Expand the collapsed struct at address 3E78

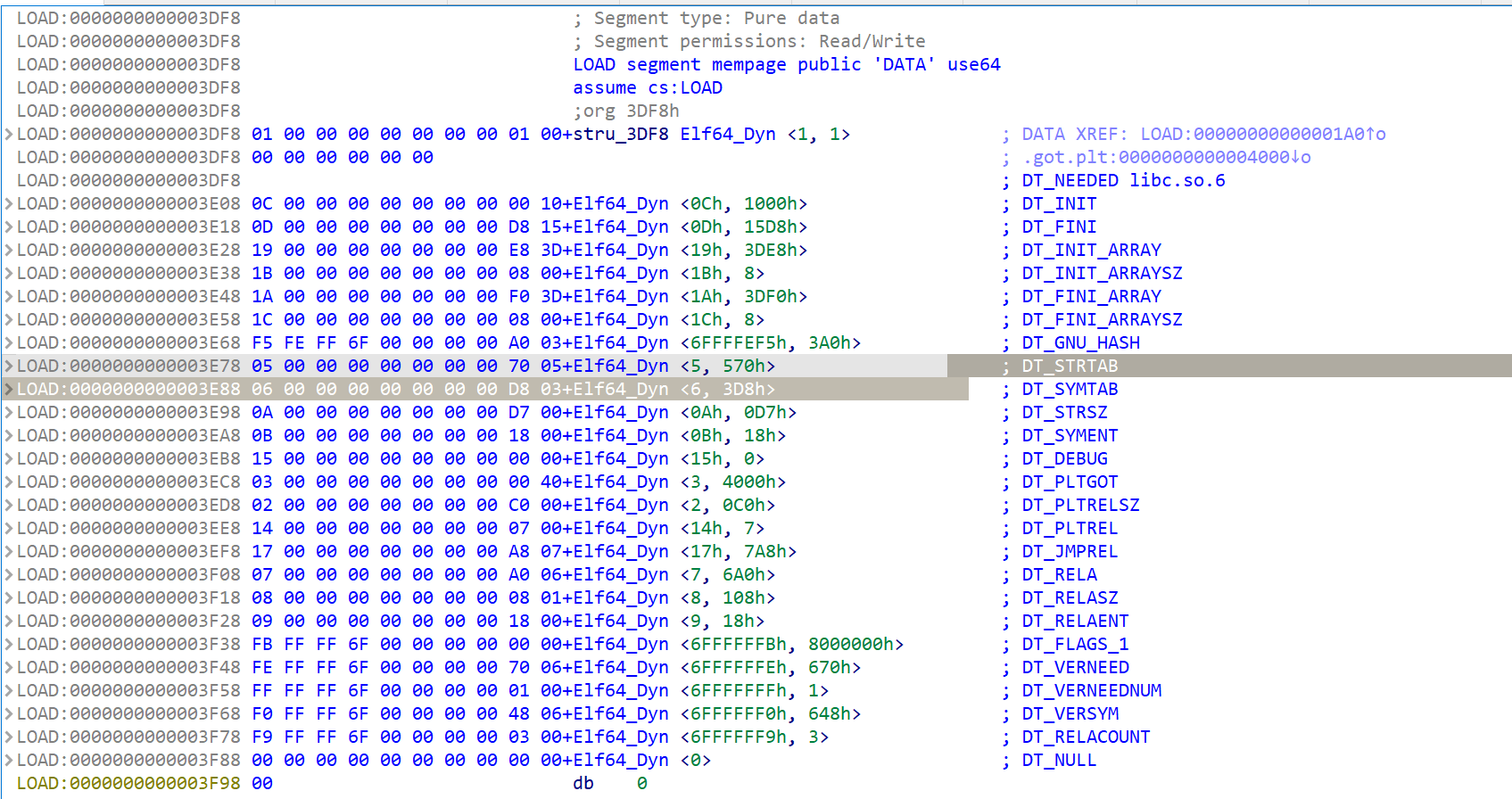[x=9, y=366]
